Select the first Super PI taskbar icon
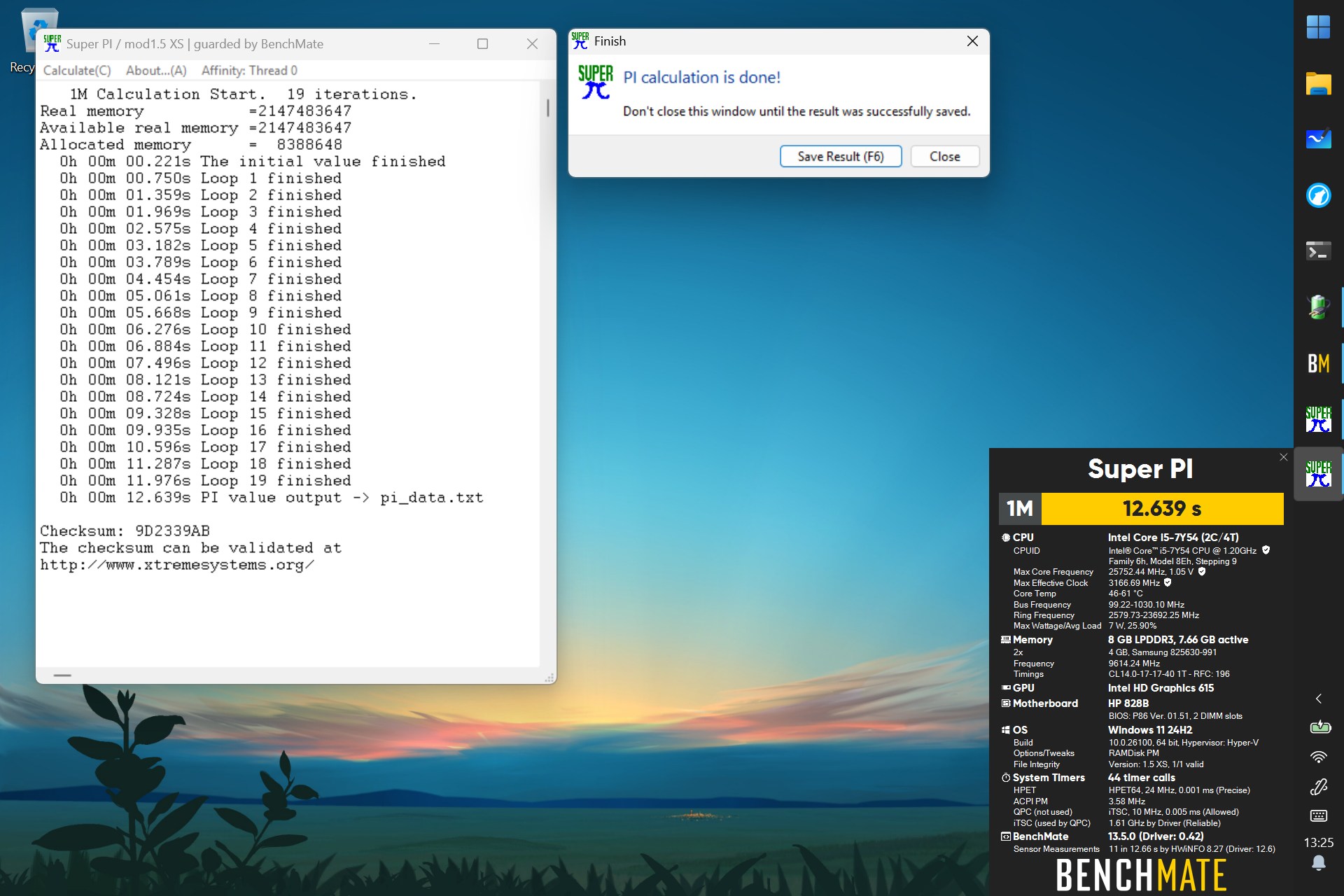1344x896 pixels. (1318, 419)
